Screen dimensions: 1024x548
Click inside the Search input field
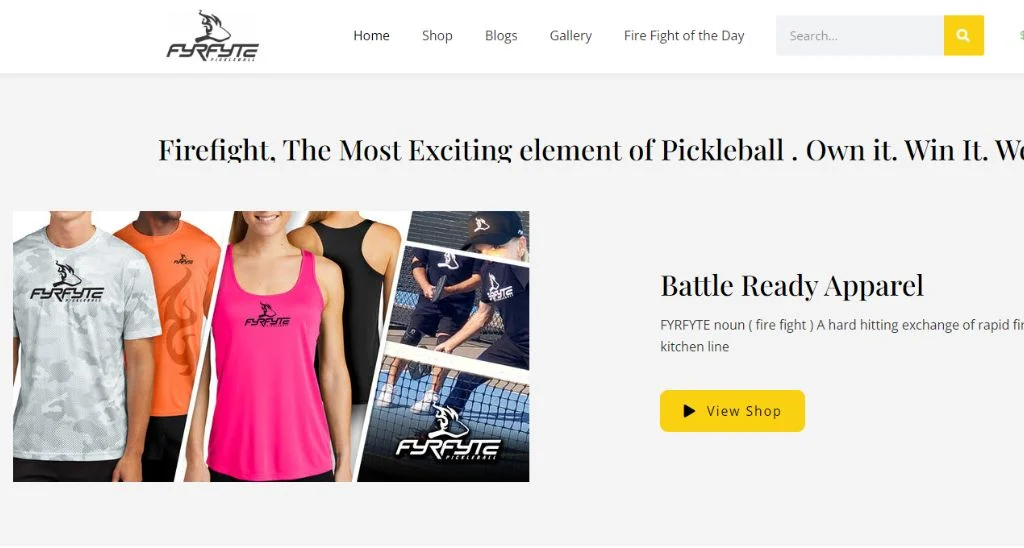pyautogui.click(x=859, y=35)
